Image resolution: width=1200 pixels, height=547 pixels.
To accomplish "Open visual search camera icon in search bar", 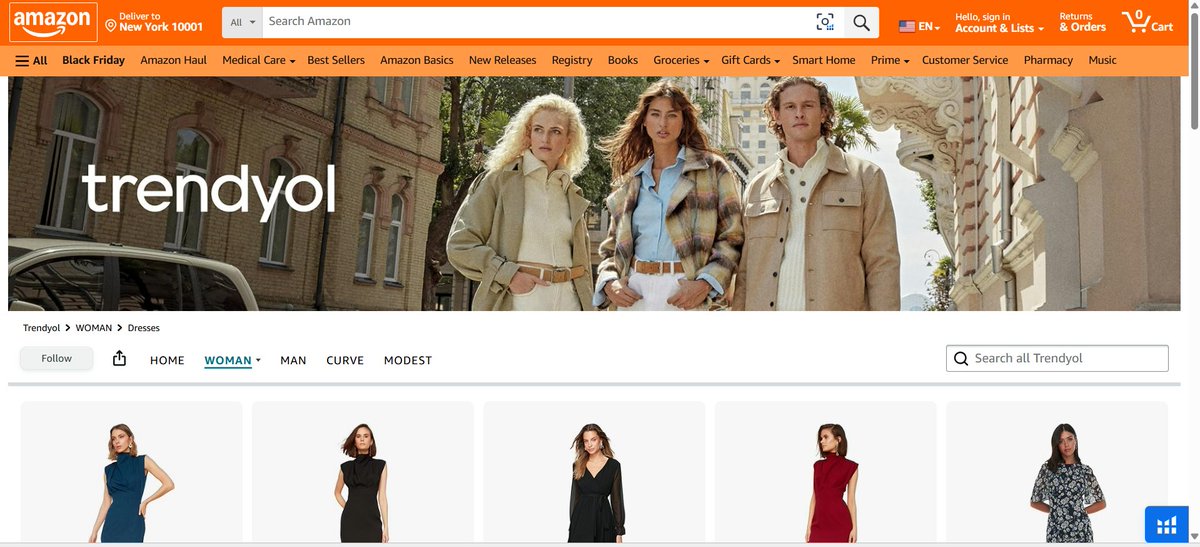I will 825,22.
